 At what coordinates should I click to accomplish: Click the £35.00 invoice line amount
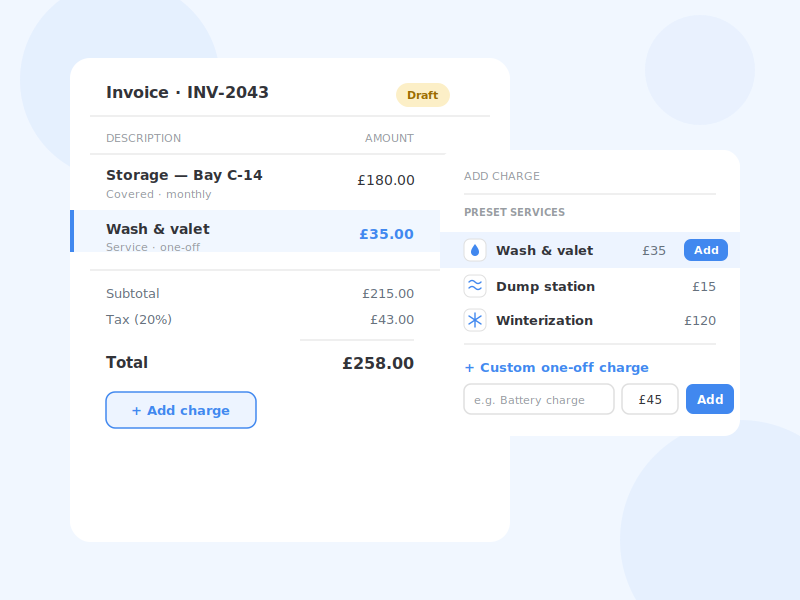[386, 234]
